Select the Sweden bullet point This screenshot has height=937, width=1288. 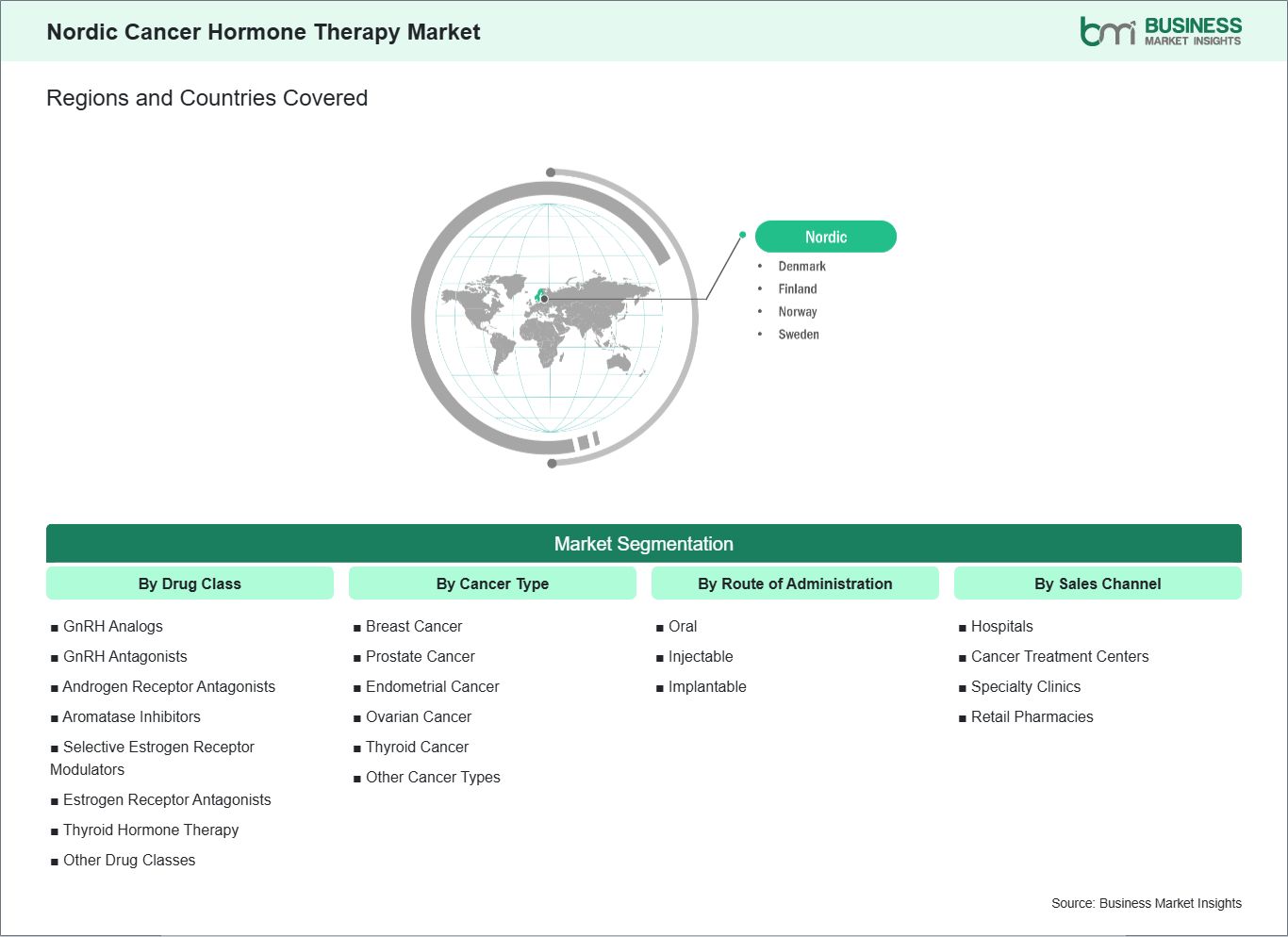pyautogui.click(x=798, y=334)
